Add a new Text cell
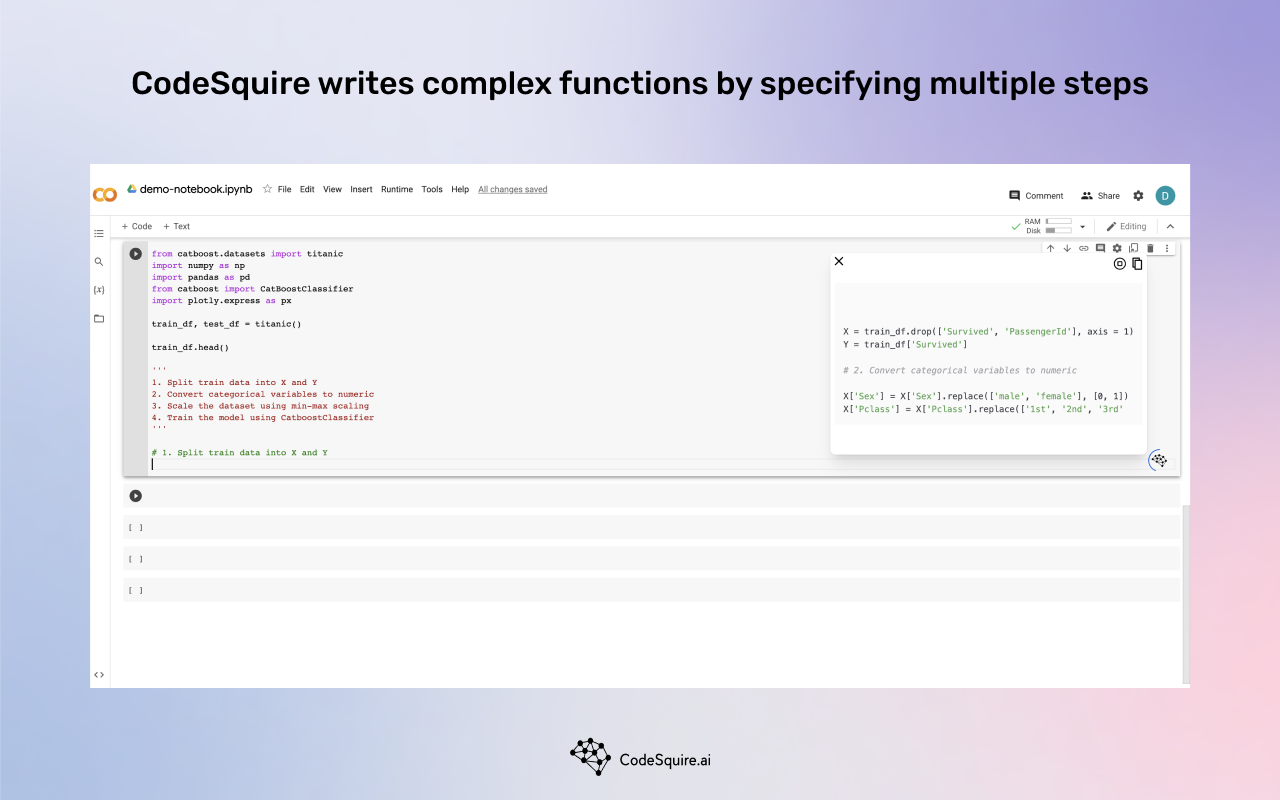The width and height of the screenshot is (1280, 800). coord(176,226)
